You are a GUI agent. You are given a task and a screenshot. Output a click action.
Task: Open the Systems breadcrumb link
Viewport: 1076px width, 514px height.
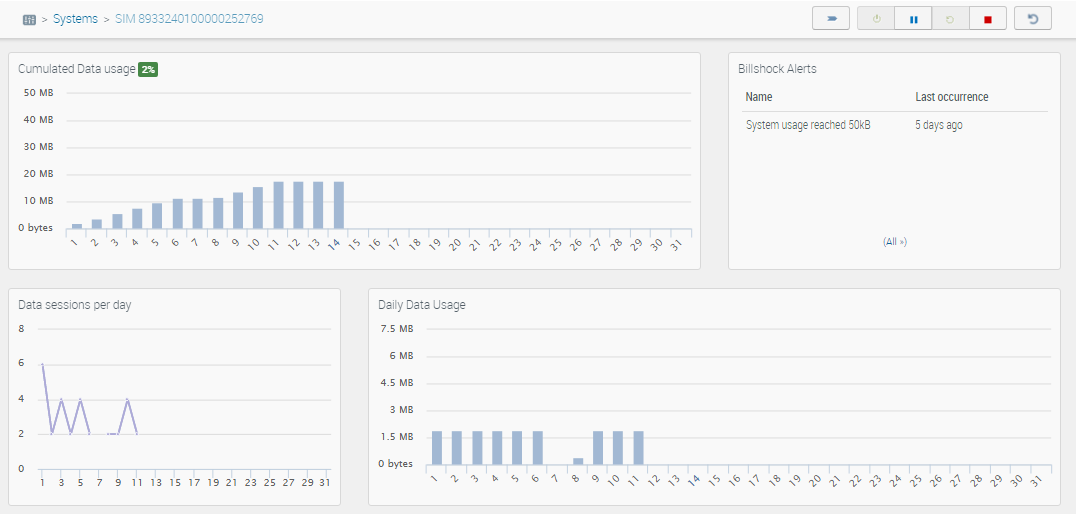[75, 19]
